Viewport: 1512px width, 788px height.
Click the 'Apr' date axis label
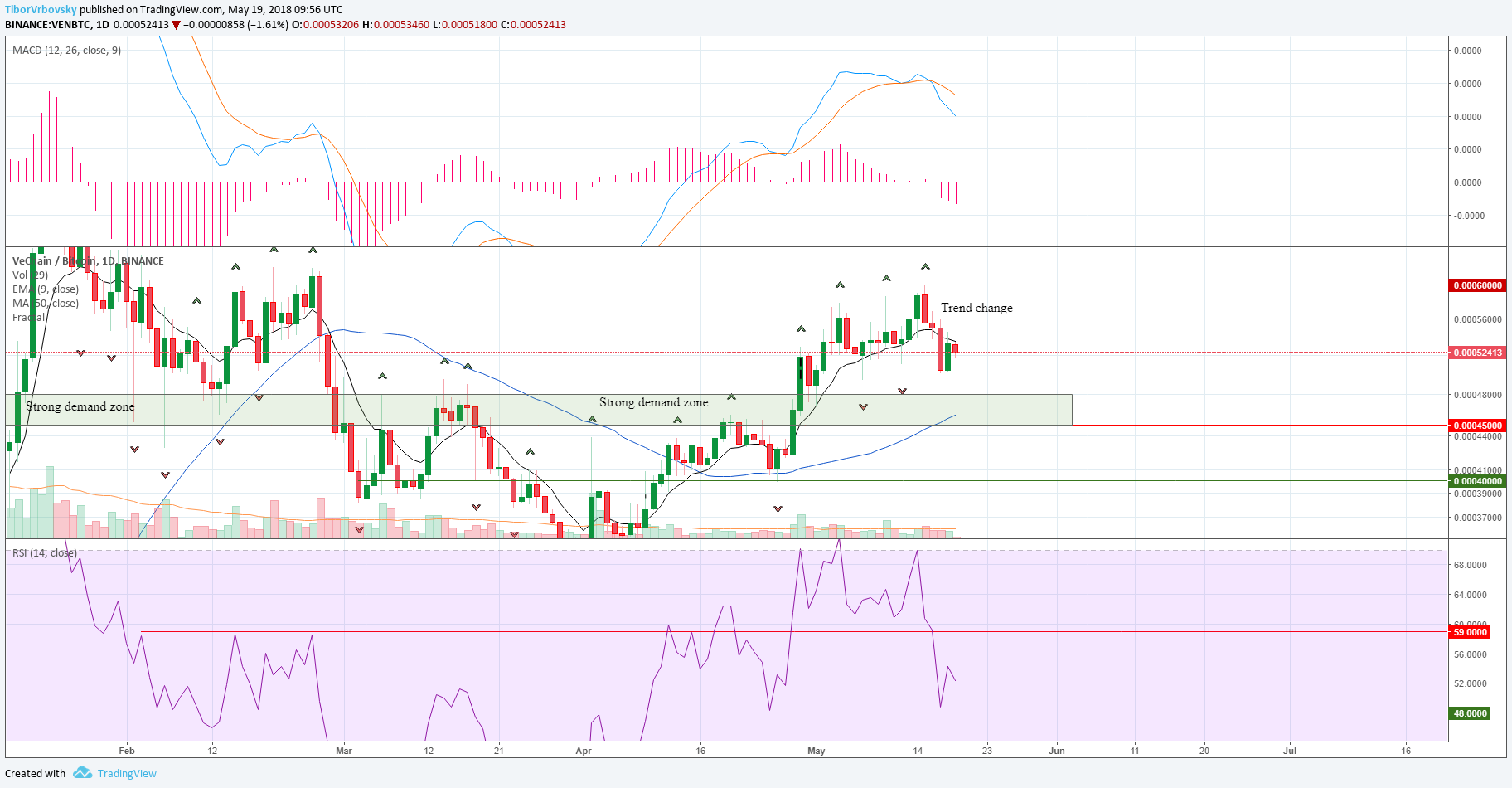point(584,751)
